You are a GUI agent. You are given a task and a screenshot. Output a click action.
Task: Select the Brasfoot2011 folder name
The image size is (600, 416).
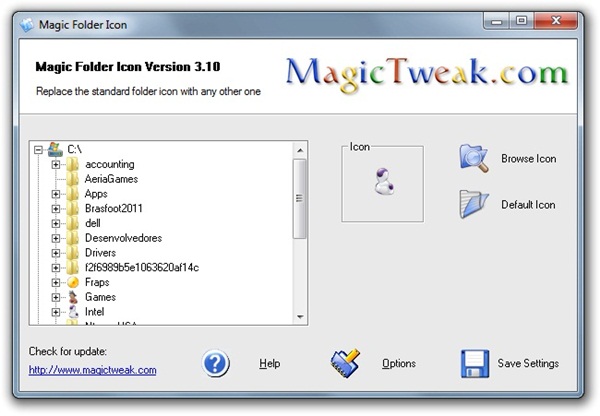[114, 209]
